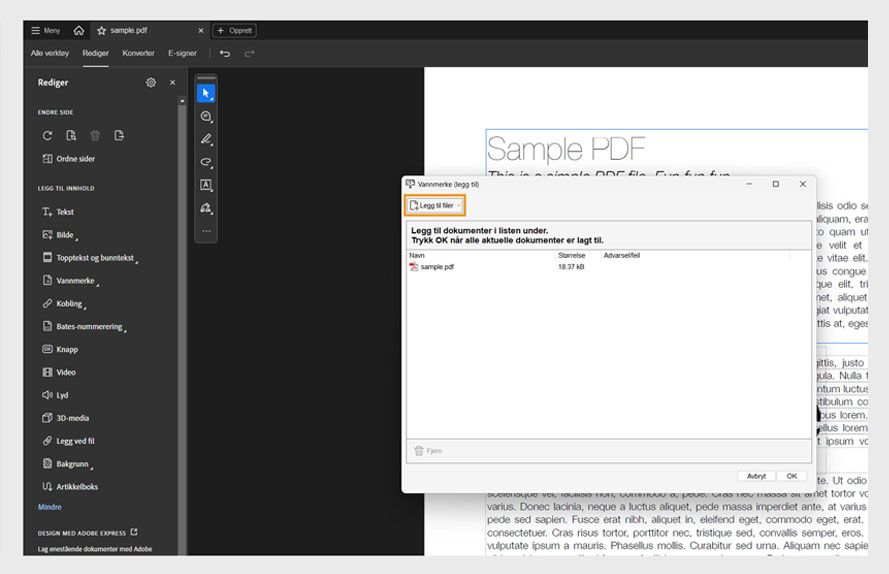Star the sample.pdf tab as favorite
This screenshot has height=574, width=889.
coord(101,31)
